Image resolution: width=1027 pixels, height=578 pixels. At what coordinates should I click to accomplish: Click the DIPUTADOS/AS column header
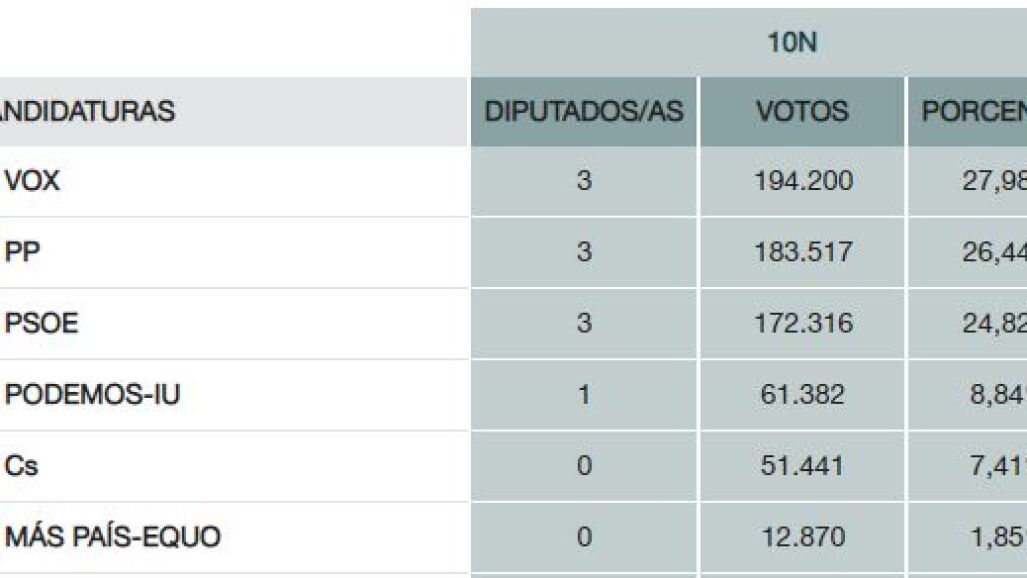[x=584, y=112]
